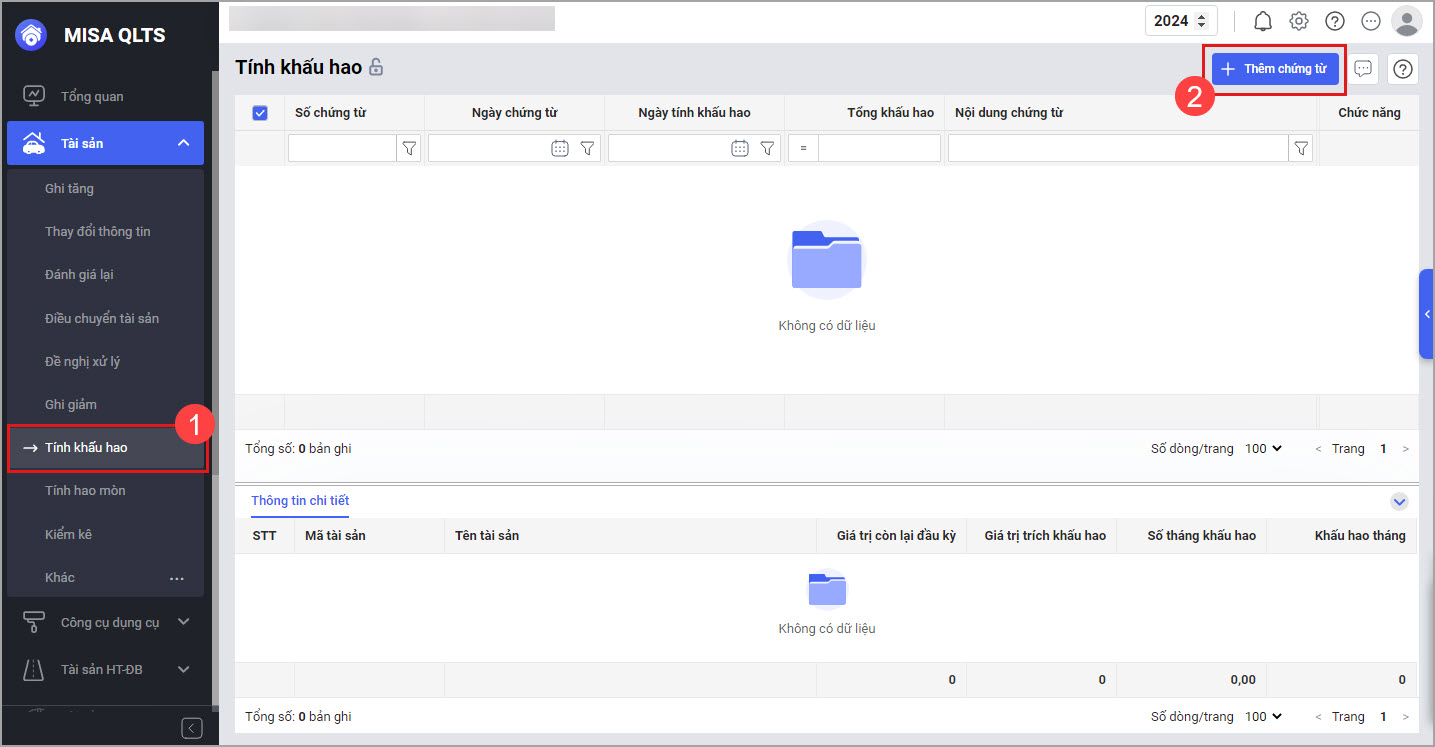Screen dimensions: 1435x747
Task: Open the settings gear icon
Action: click(1299, 21)
